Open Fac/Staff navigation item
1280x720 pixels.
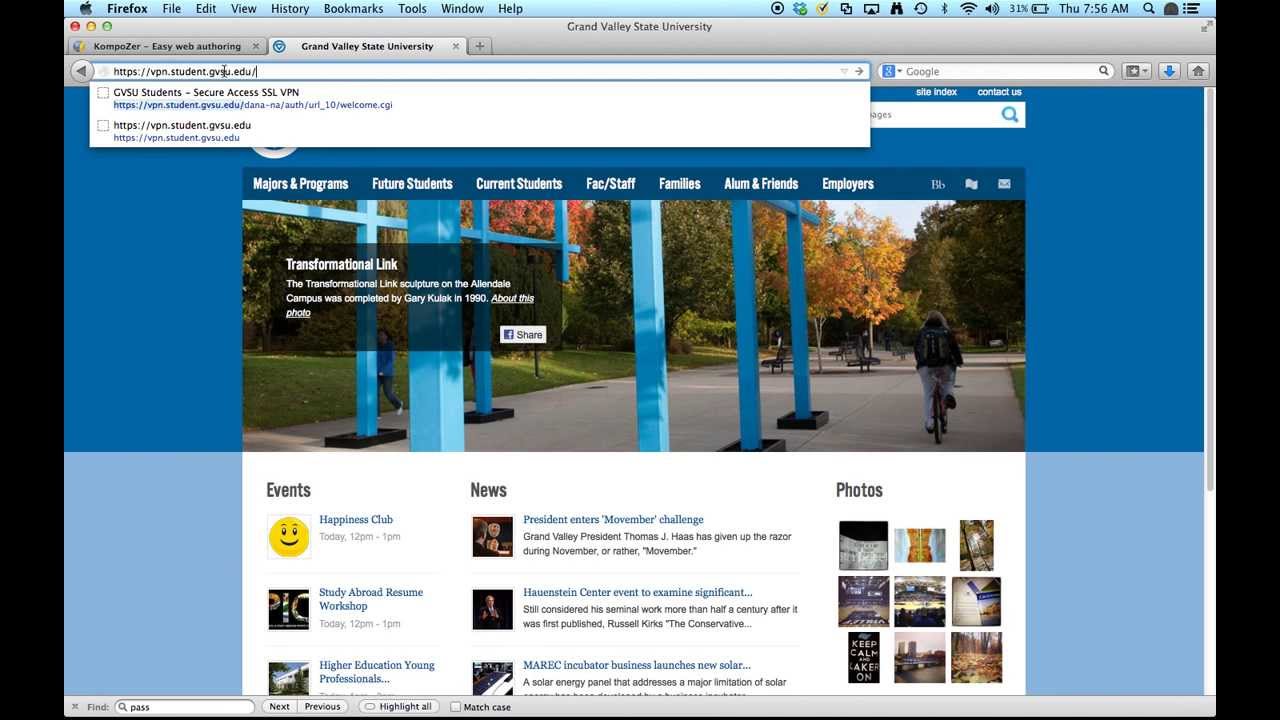(x=611, y=184)
